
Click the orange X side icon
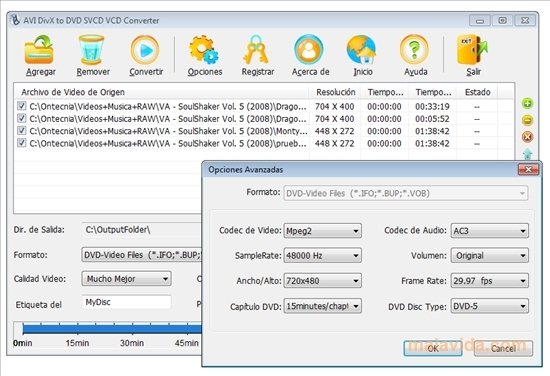pos(528,137)
